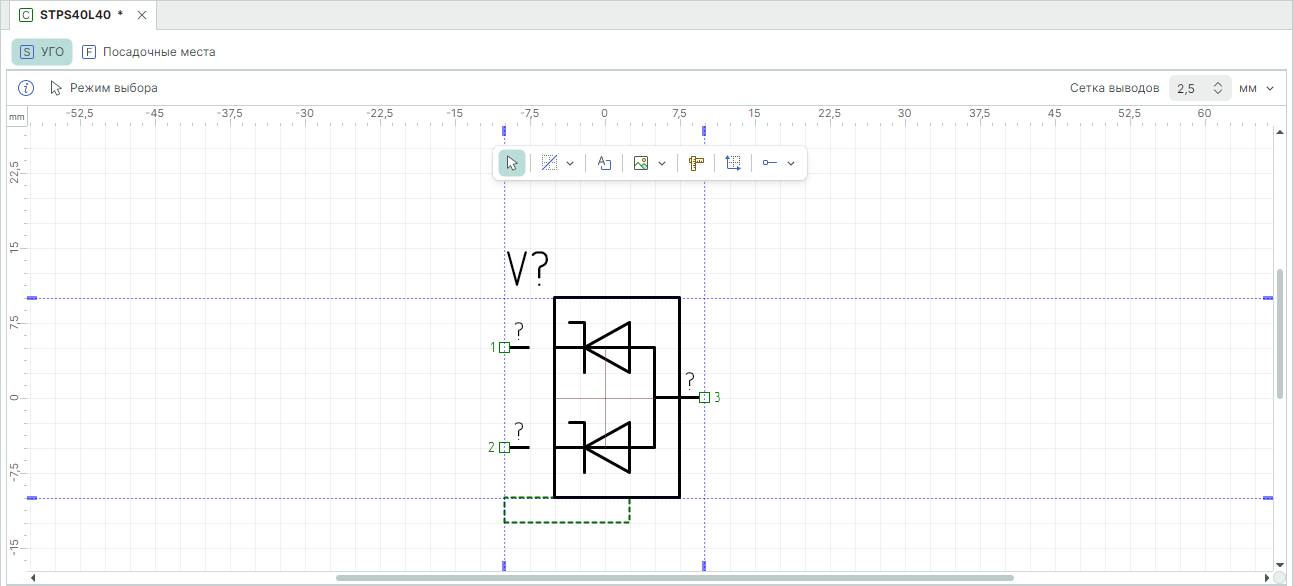The image size is (1293, 586).
Task: Click the set origin/coordinates tool icon
Action: coord(733,163)
